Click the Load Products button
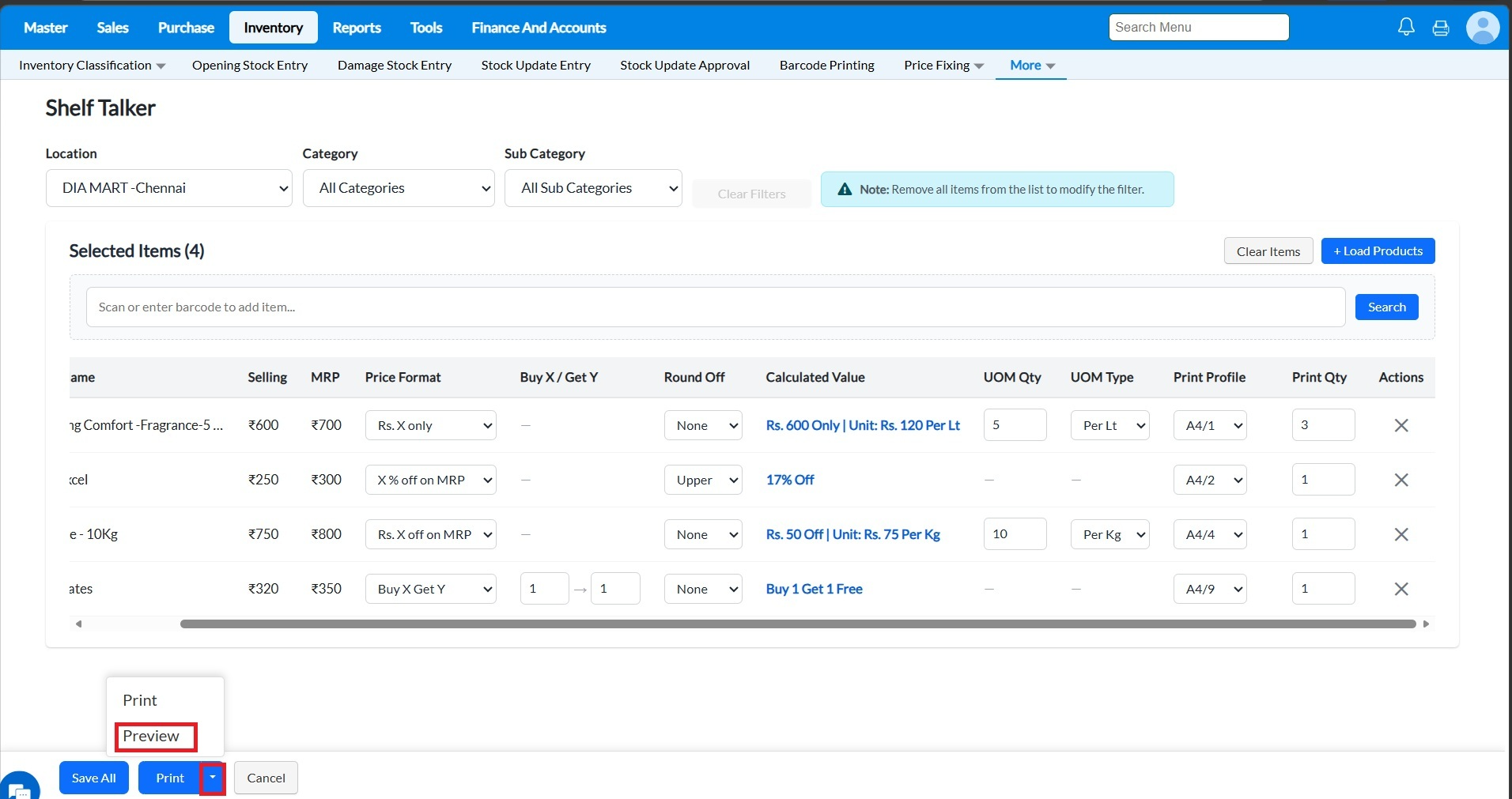The image size is (1512, 799). [x=1378, y=251]
